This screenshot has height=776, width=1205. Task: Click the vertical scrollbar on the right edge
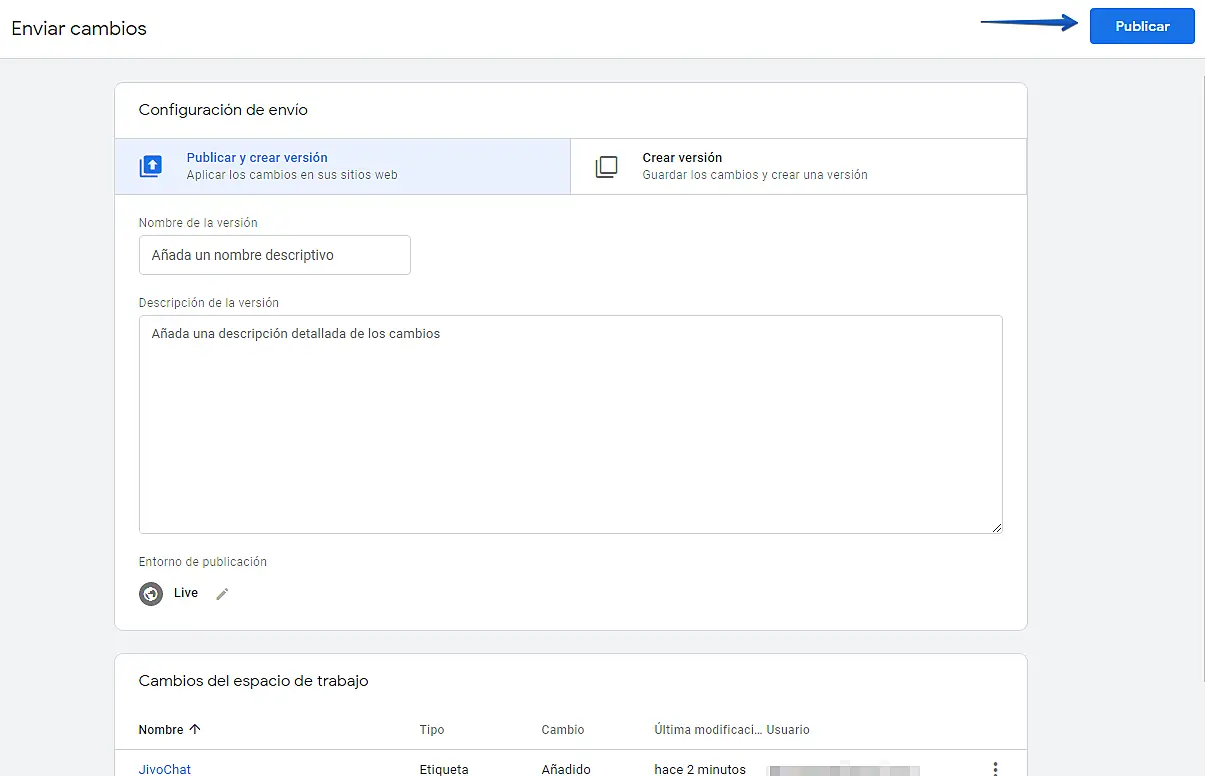1199,400
